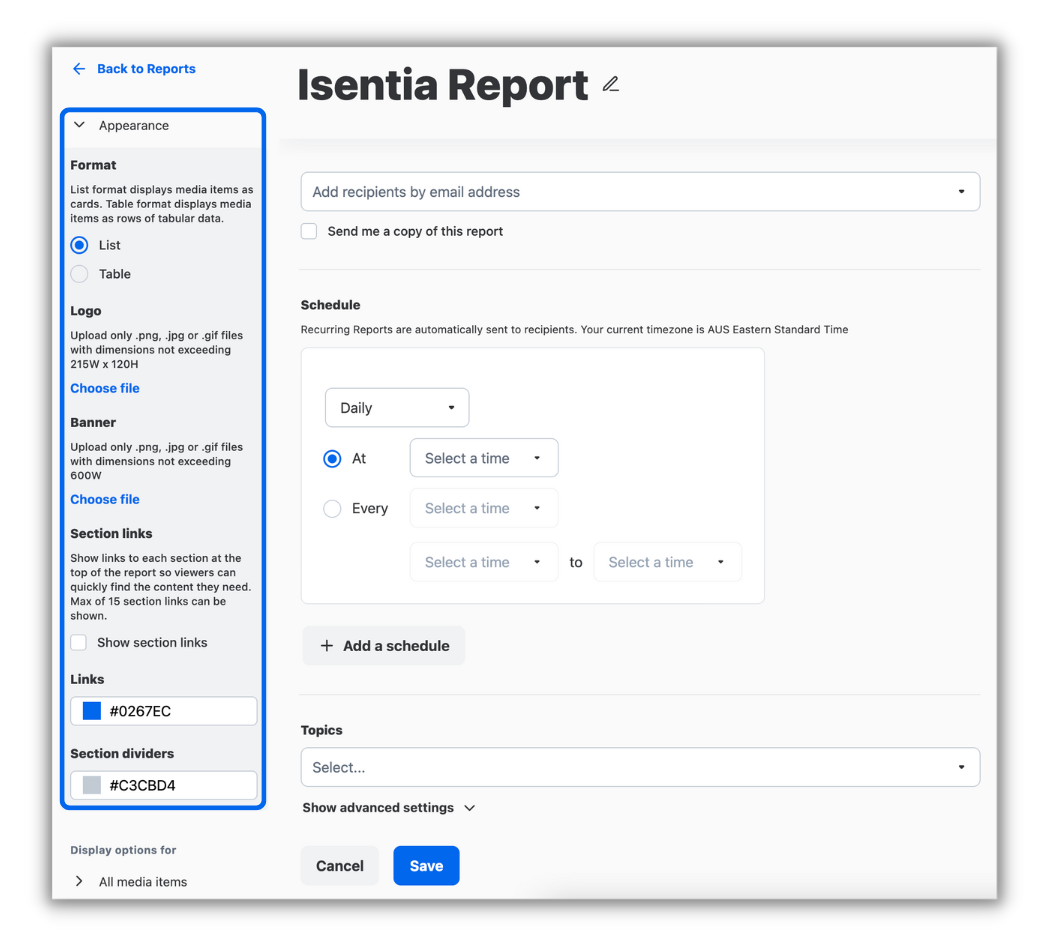The image size is (1049, 947).
Task: Click the blue Links color swatch
Action: coord(92,710)
